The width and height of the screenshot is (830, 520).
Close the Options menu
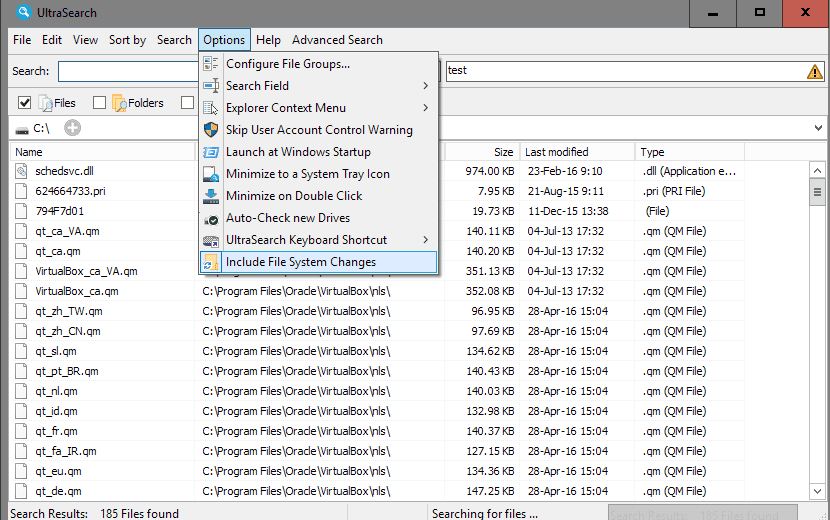coord(224,40)
